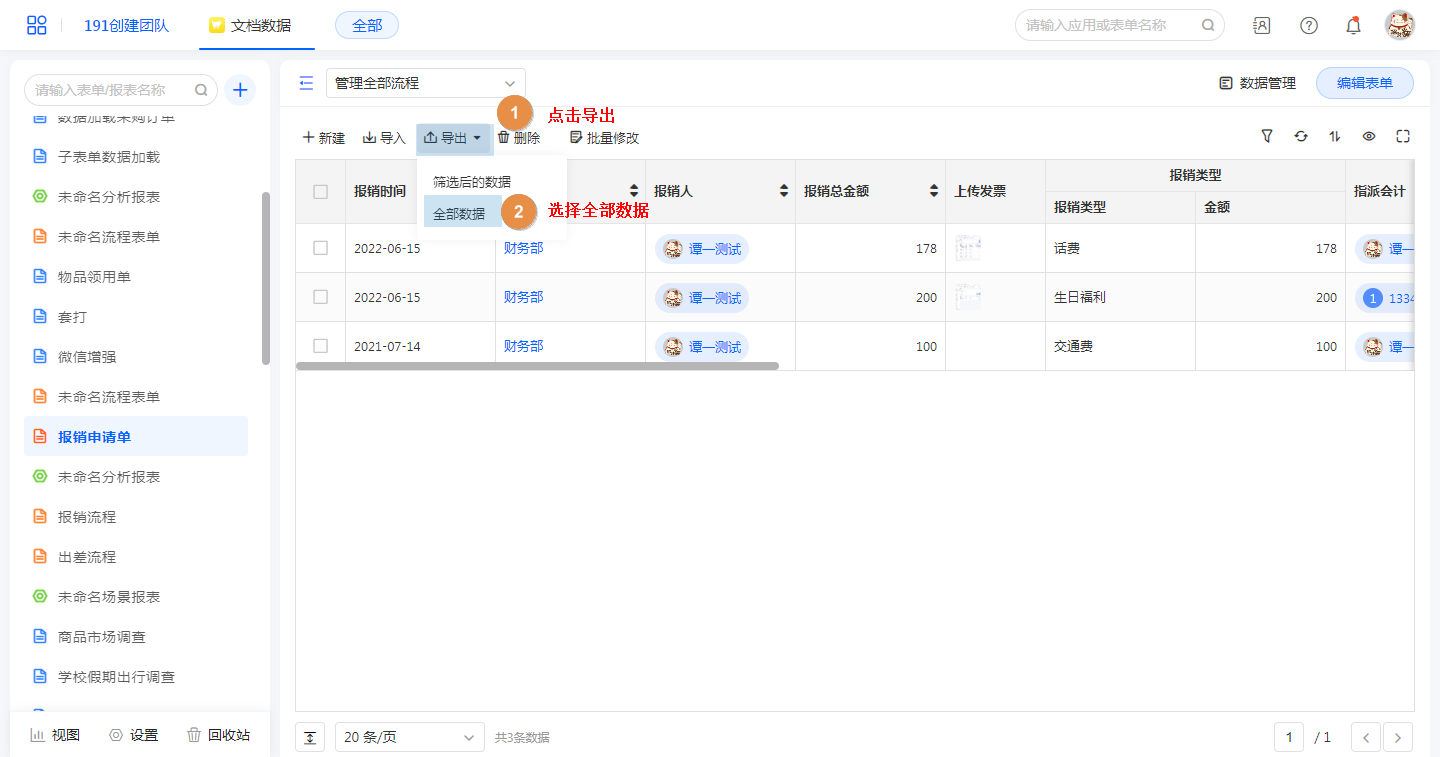This screenshot has height=757, width=1440.
Task: Open the 管理全部流程 dropdown
Action: (x=425, y=83)
